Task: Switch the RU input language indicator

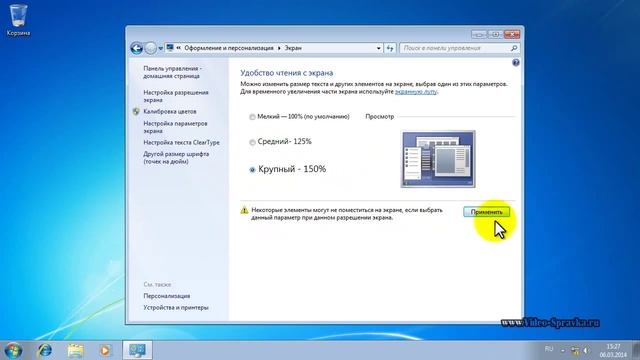Action: pyautogui.click(x=549, y=349)
